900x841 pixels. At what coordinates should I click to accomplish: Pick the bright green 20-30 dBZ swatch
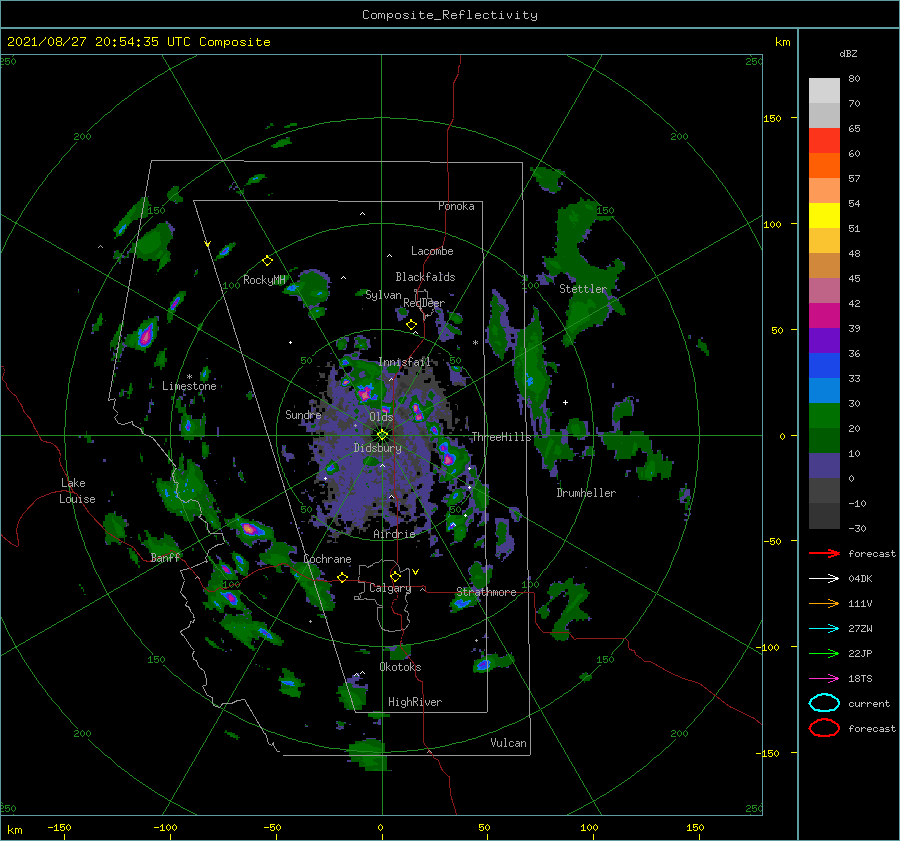coord(824,416)
